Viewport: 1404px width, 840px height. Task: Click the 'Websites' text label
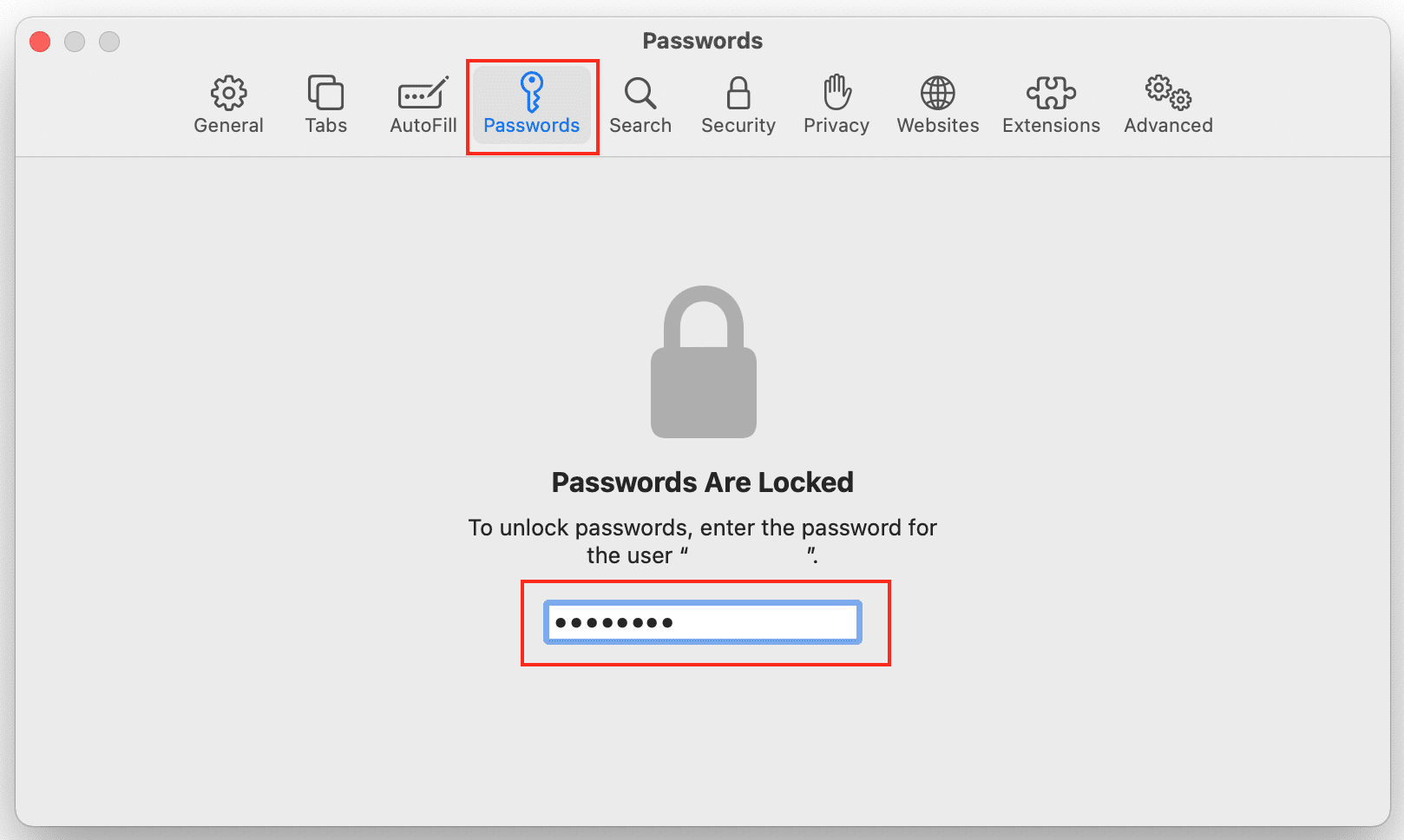938,126
